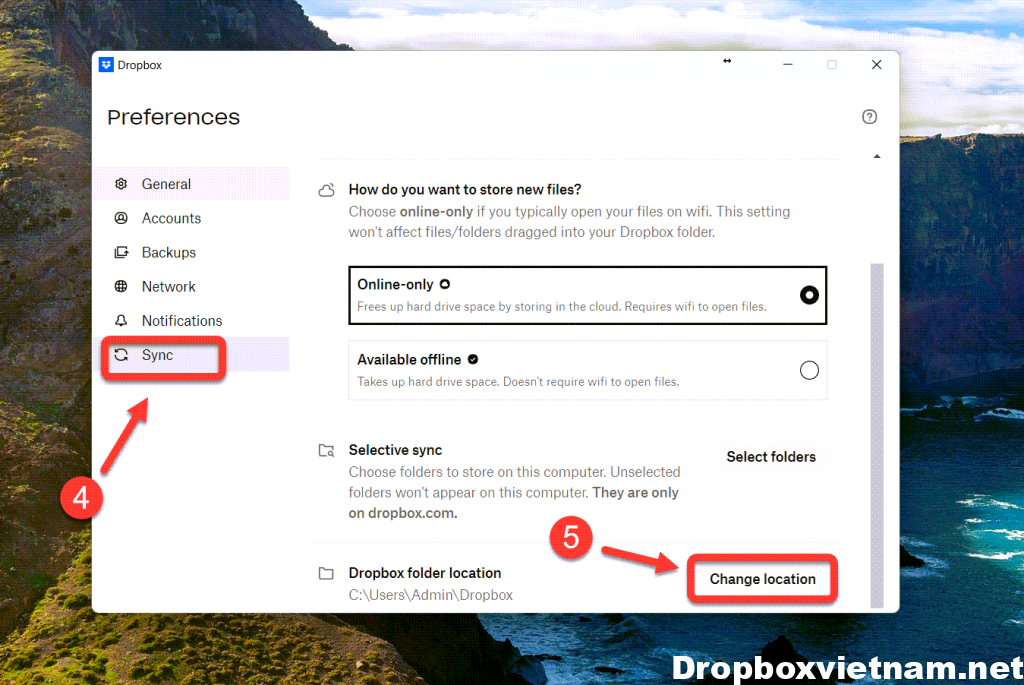1024x685 pixels.
Task: Click the Select folders button
Action: coord(771,457)
